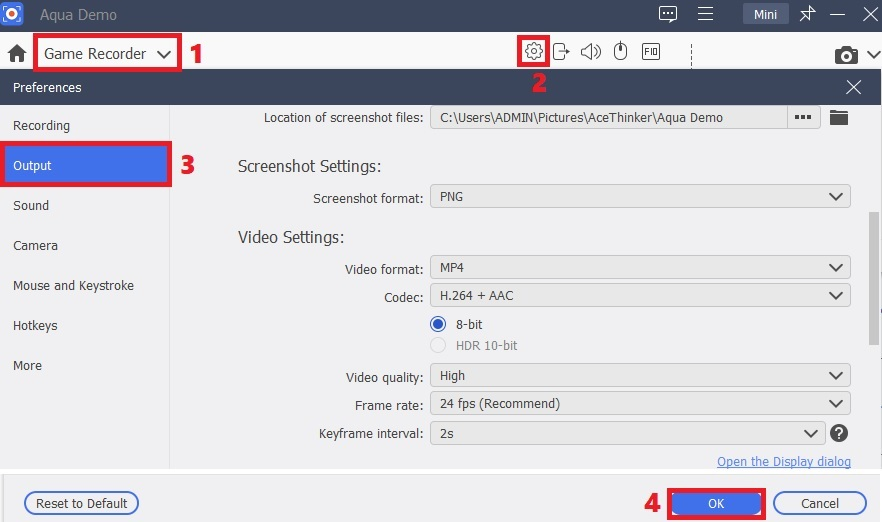The width and height of the screenshot is (882, 522).
Task: Click the F10 hotkeys icon
Action: click(x=651, y=52)
